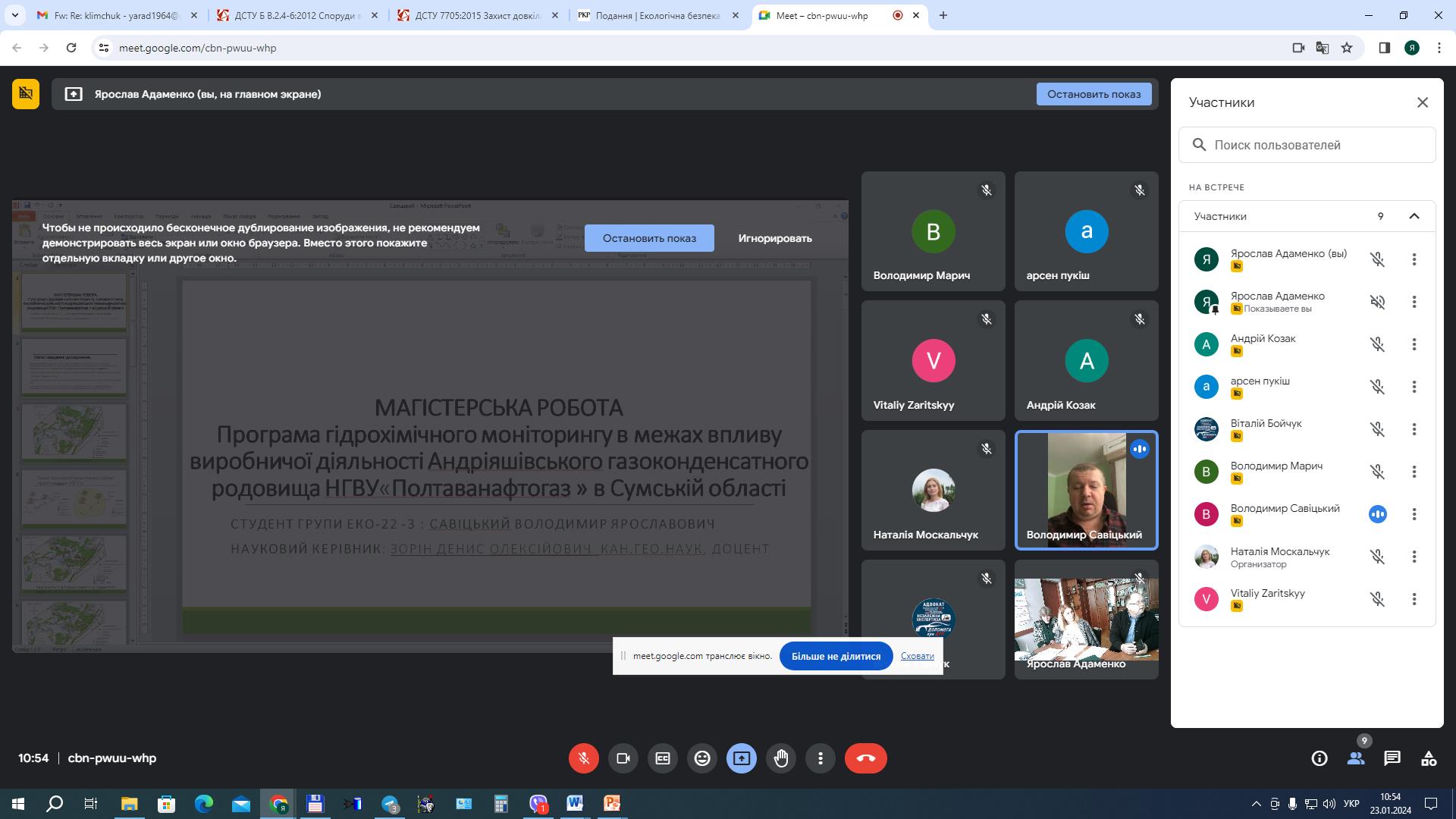Screen dimensions: 1456x819
Task: Collapse the Участники list section
Action: [x=1414, y=216]
